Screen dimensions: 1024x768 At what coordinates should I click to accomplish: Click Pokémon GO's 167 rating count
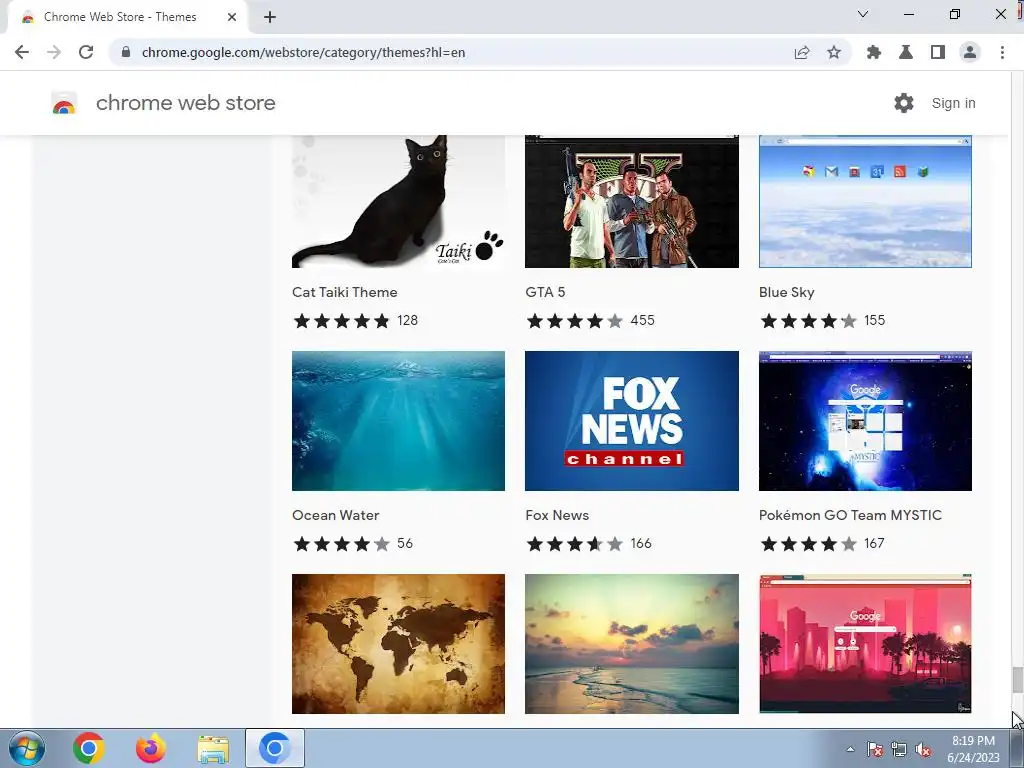point(874,543)
